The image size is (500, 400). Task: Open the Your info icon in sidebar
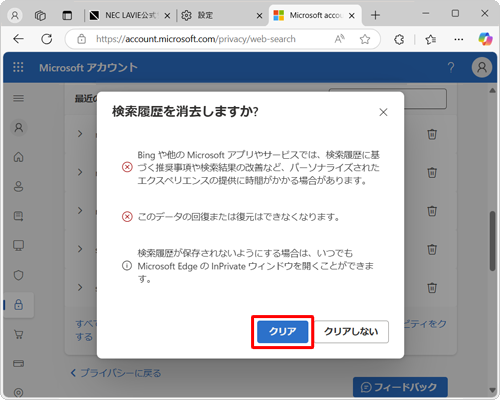pos(19,186)
